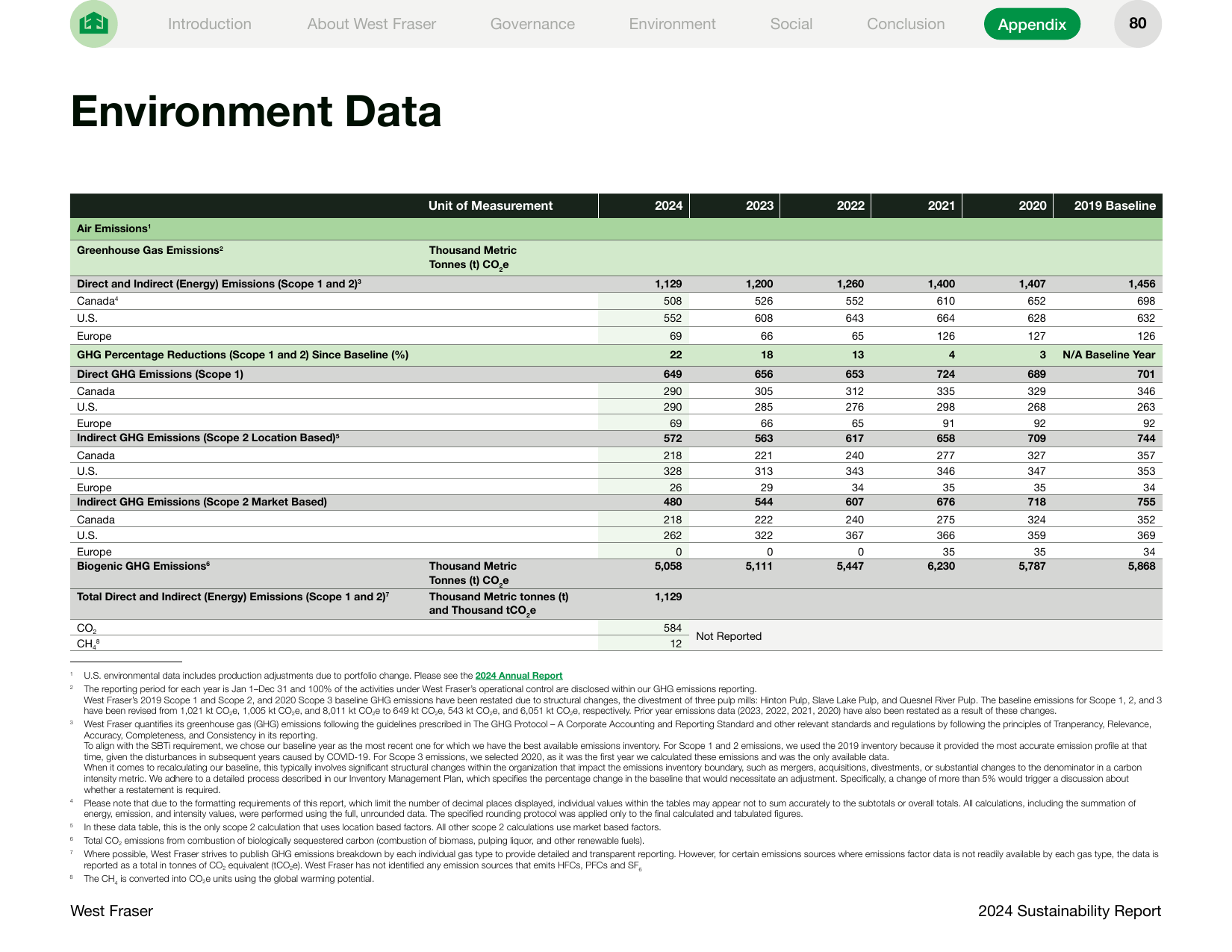Click the 2023 Biogenic value 5,111

pyautogui.click(x=759, y=566)
